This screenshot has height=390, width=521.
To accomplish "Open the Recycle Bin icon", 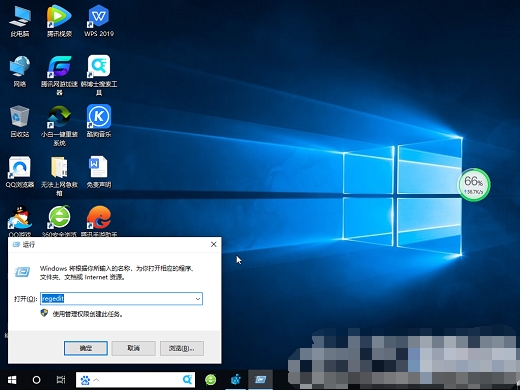I will point(20,121).
